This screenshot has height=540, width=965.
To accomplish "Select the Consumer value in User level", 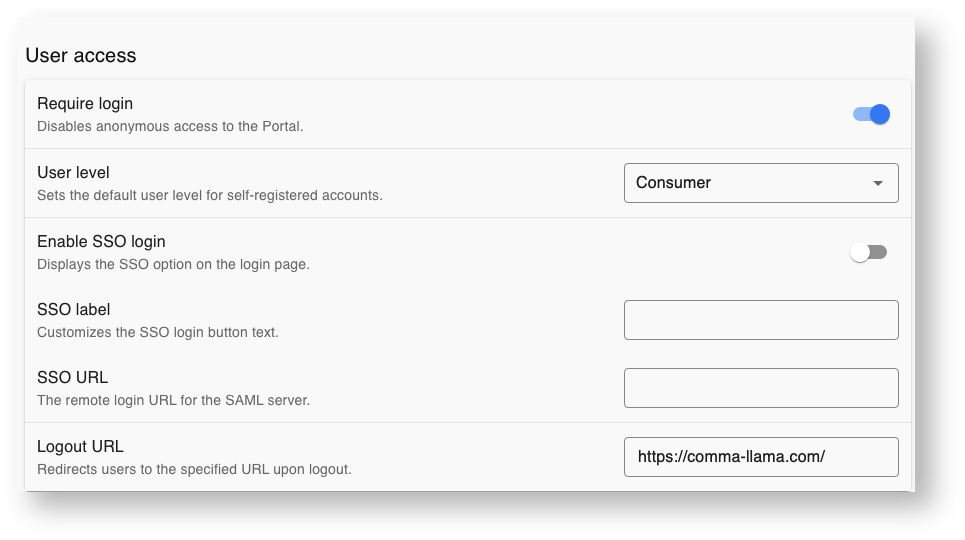I will [x=673, y=183].
